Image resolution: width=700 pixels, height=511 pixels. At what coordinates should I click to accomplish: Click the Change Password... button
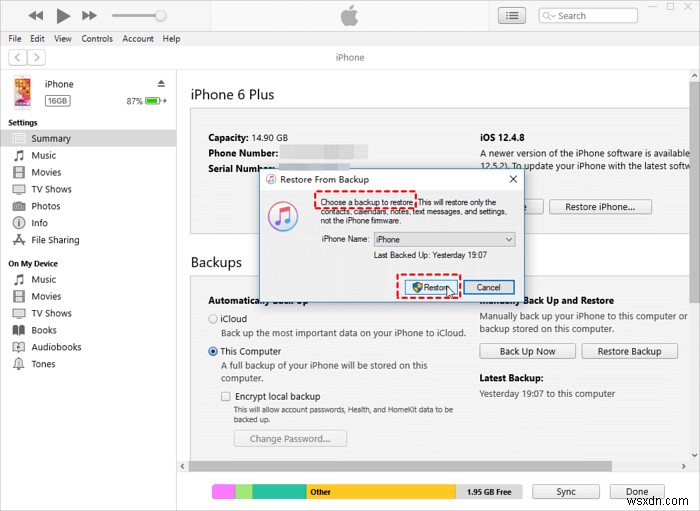point(290,439)
